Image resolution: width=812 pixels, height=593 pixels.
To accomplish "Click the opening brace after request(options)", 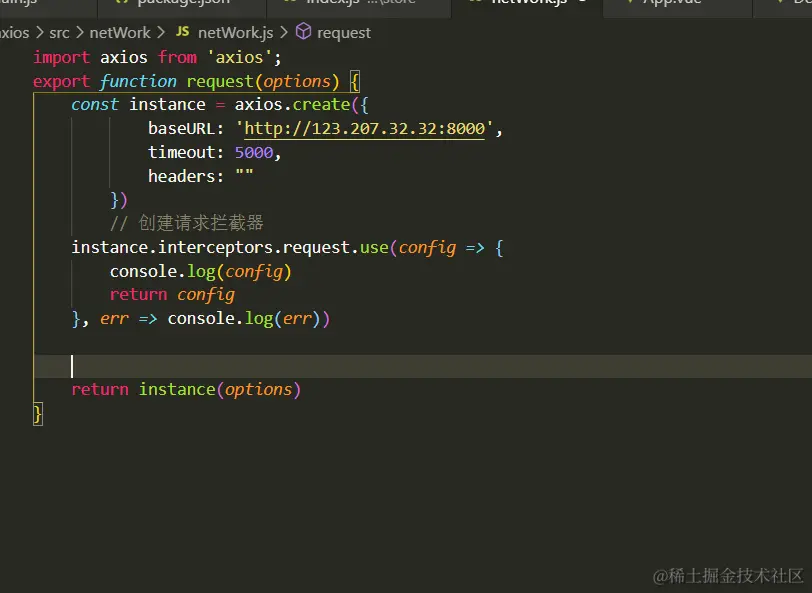I will (x=355, y=81).
